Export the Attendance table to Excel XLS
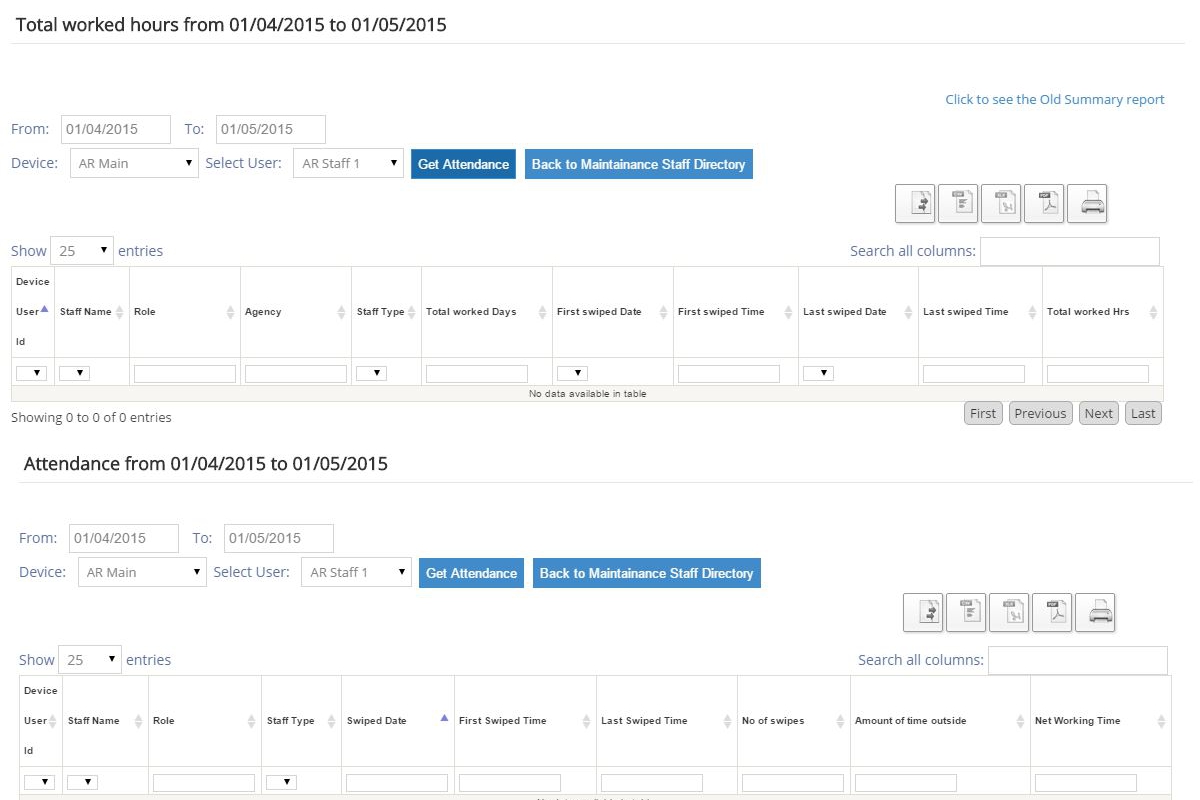 point(1008,613)
